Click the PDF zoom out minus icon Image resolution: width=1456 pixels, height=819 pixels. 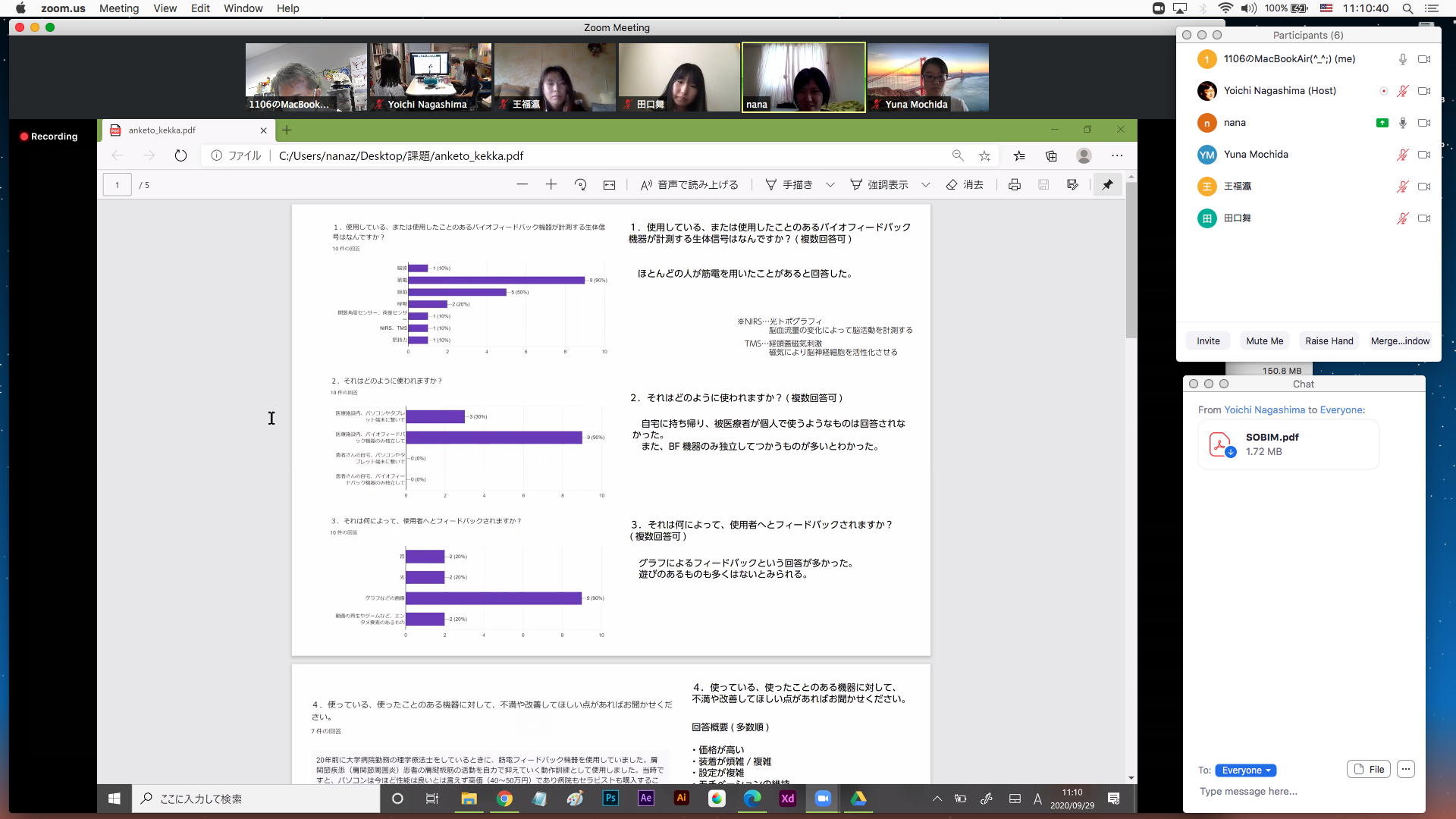[x=522, y=185]
